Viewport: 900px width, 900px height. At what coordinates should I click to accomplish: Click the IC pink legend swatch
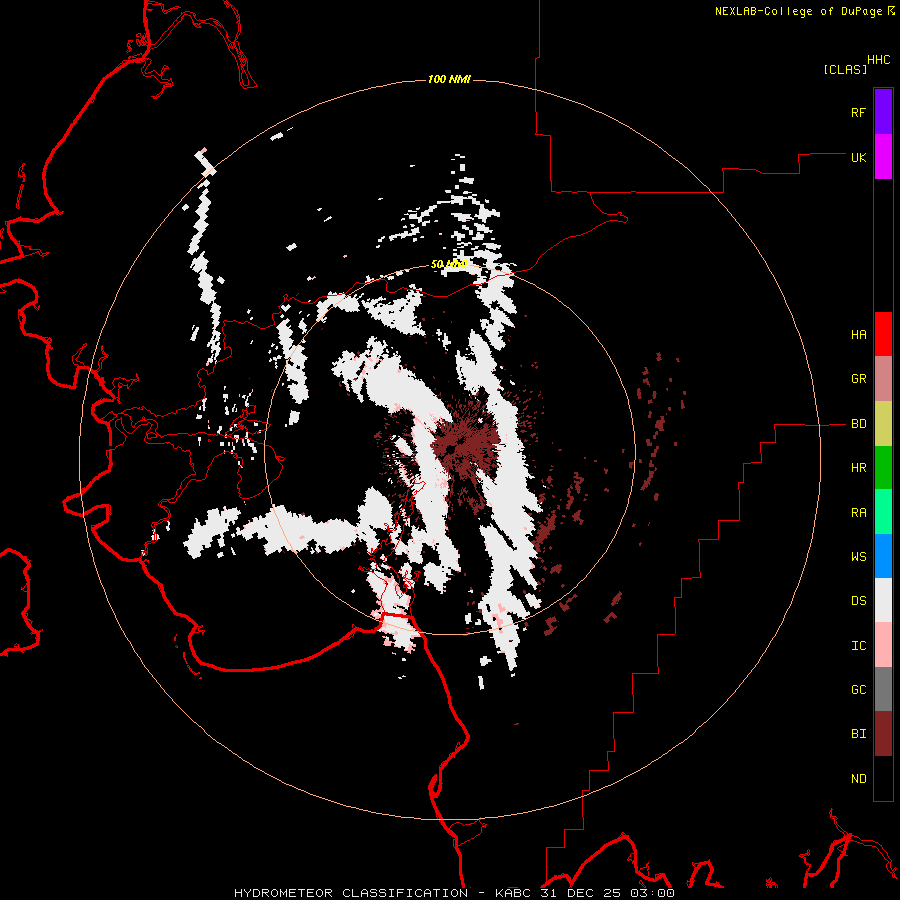(883, 645)
